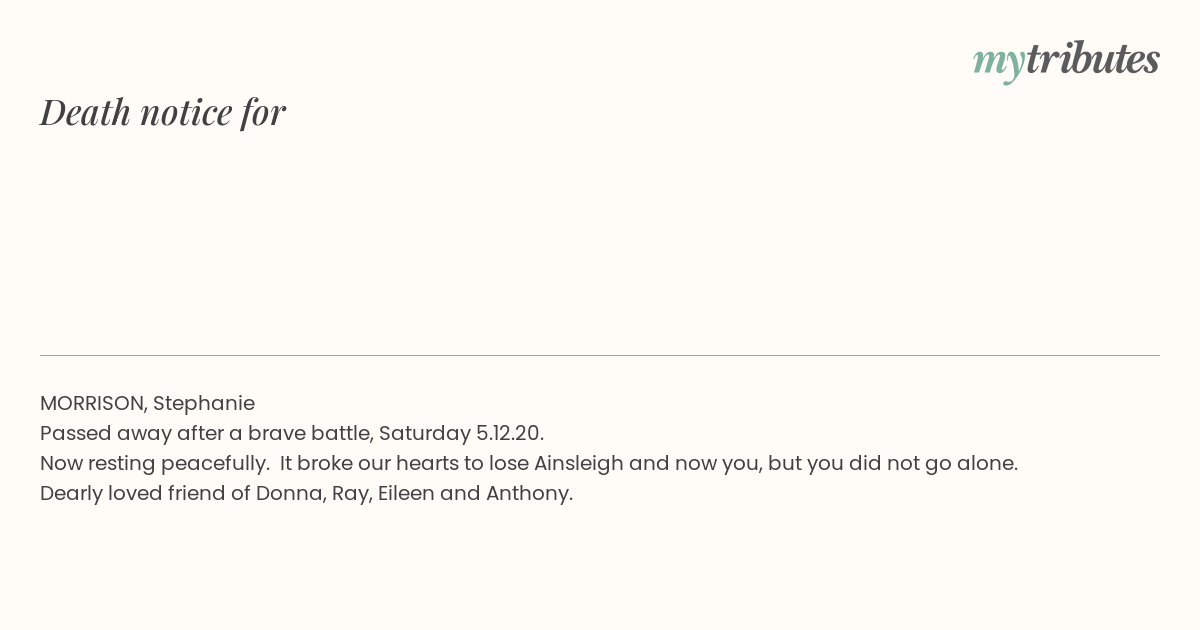Click the name "Eileen"
1200x630 pixels.
tap(406, 493)
